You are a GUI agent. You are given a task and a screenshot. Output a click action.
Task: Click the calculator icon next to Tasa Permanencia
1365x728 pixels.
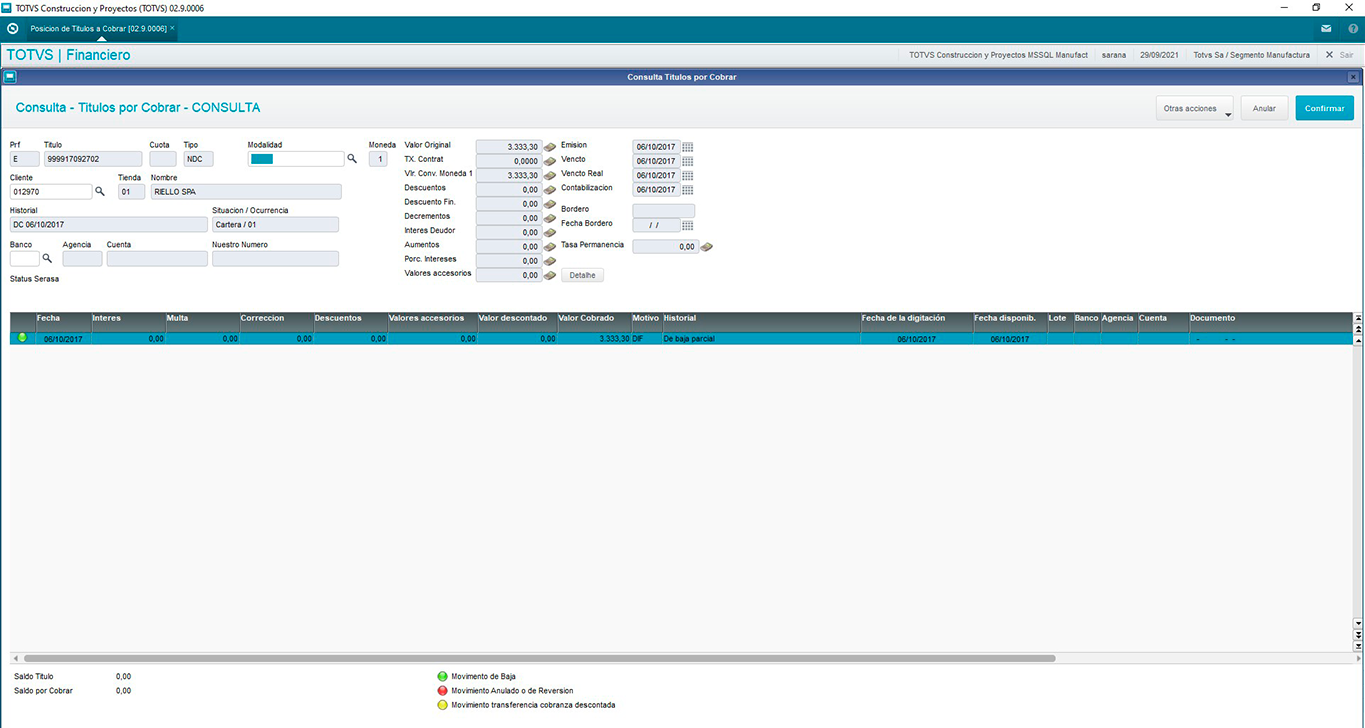pyautogui.click(x=707, y=246)
